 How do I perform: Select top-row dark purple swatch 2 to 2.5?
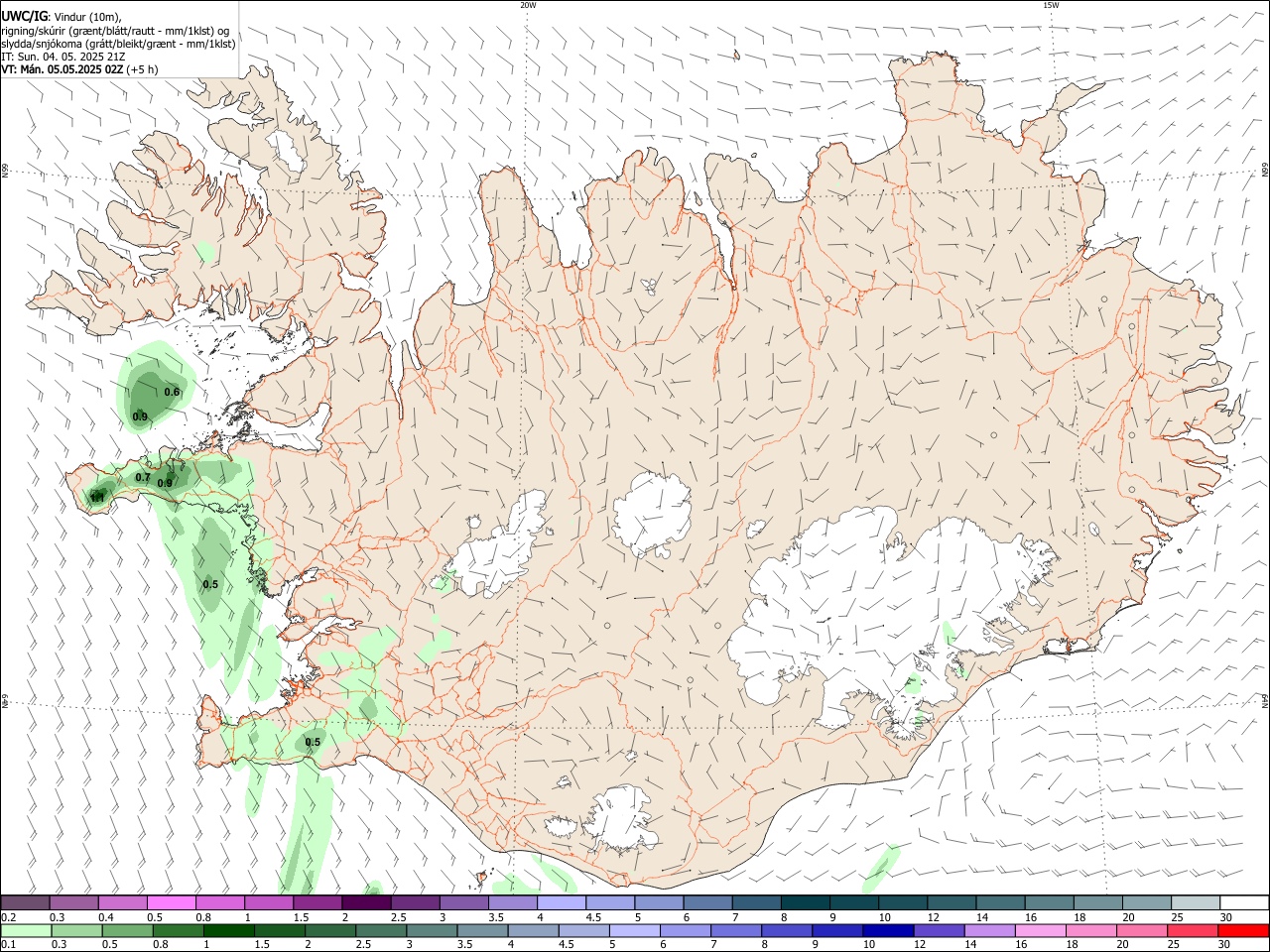pyautogui.click(x=367, y=902)
